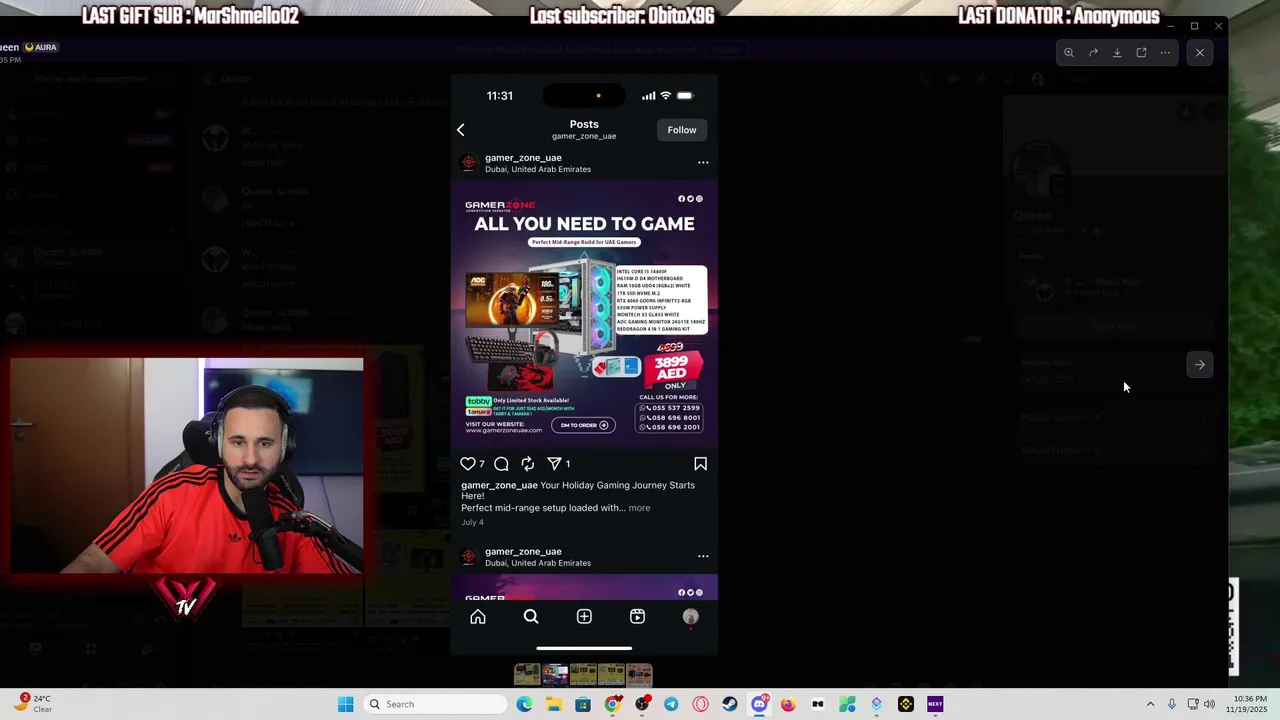Viewport: 1280px width, 720px height.
Task: Switch to Discord in the taskbar
Action: point(759,704)
